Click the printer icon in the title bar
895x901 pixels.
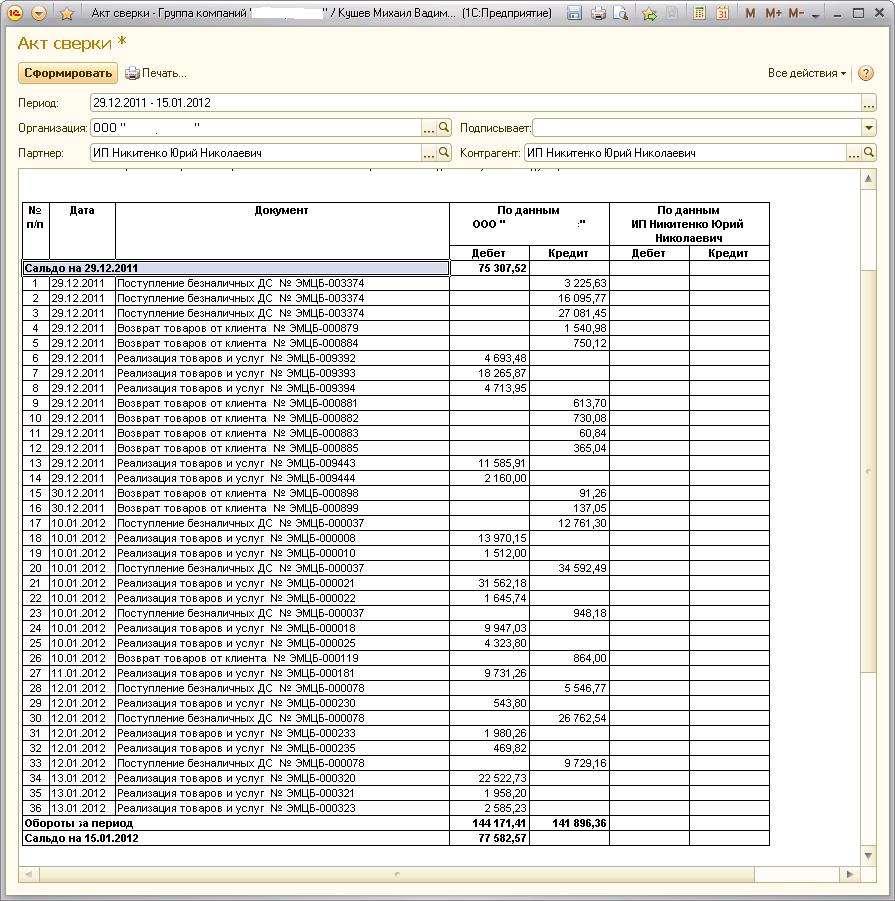[x=598, y=13]
